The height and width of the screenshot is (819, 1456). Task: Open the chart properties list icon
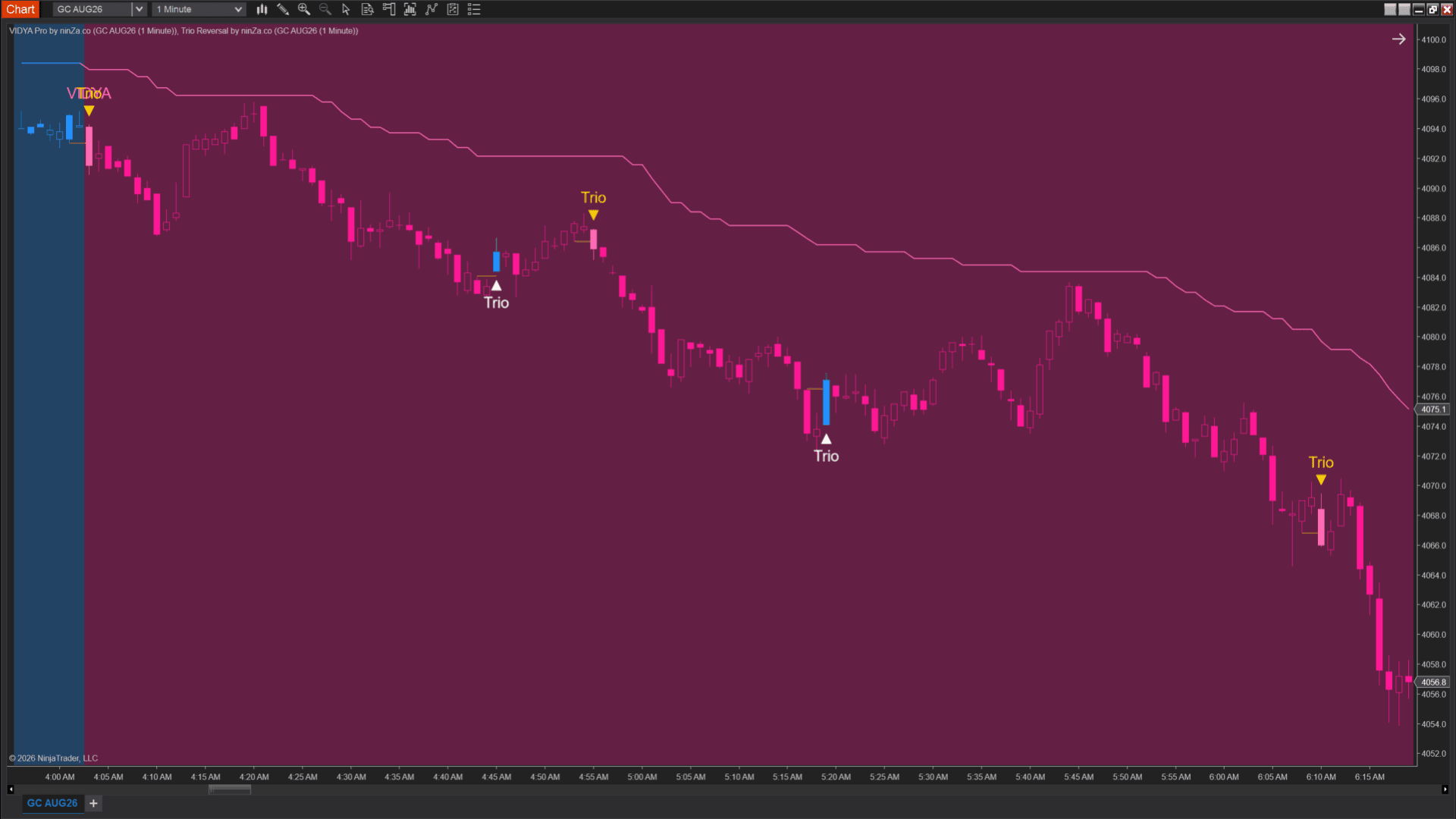pyautogui.click(x=474, y=9)
